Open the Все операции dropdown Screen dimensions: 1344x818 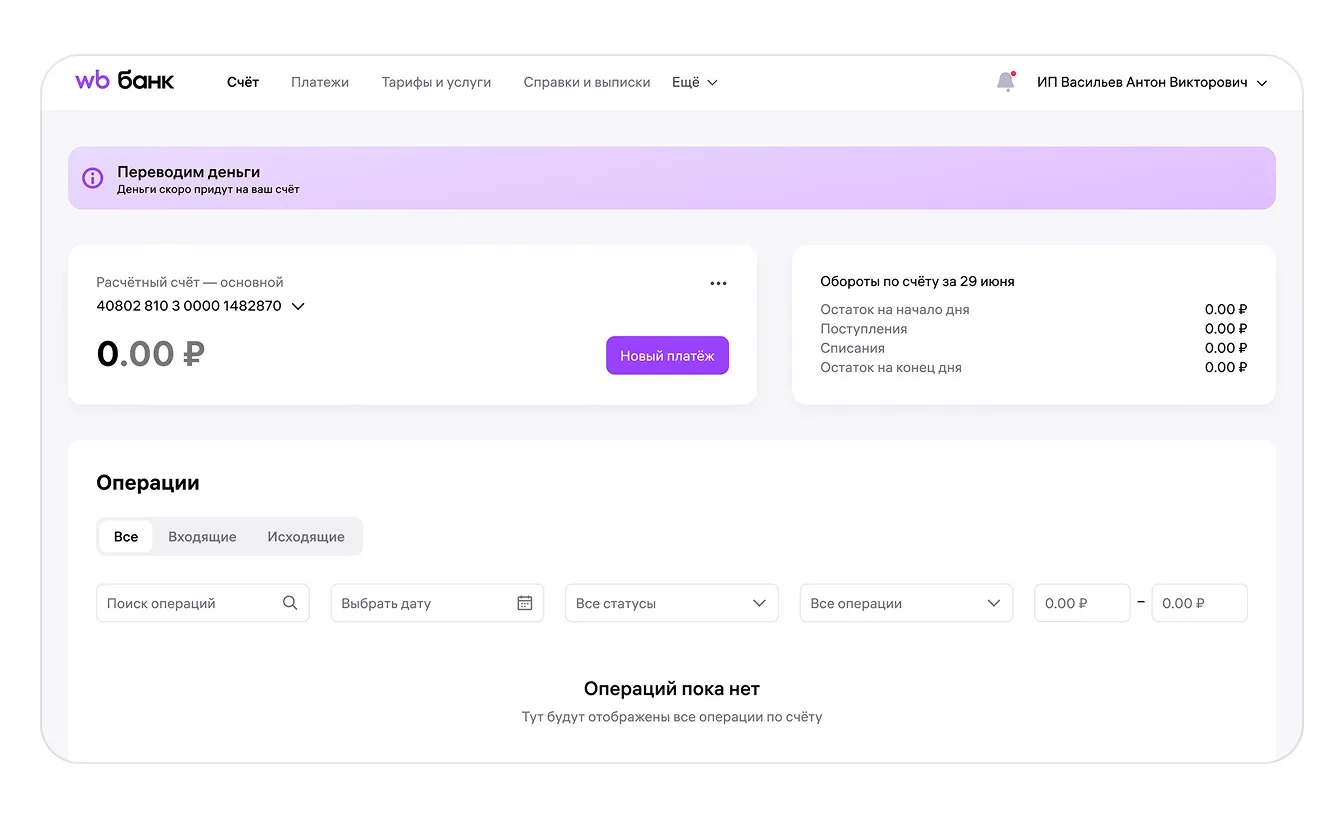tap(906, 603)
